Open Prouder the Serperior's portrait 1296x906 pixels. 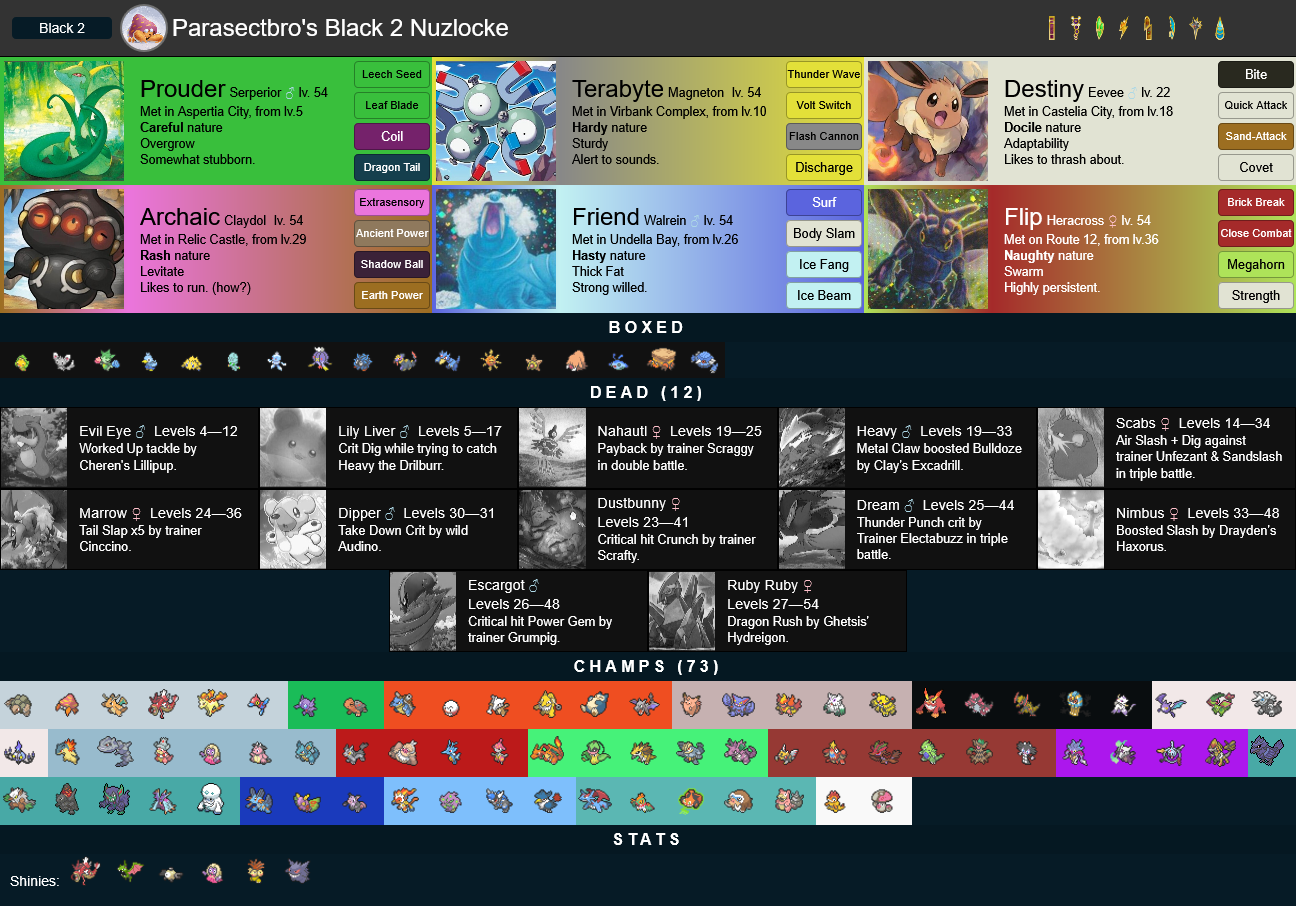(64, 121)
